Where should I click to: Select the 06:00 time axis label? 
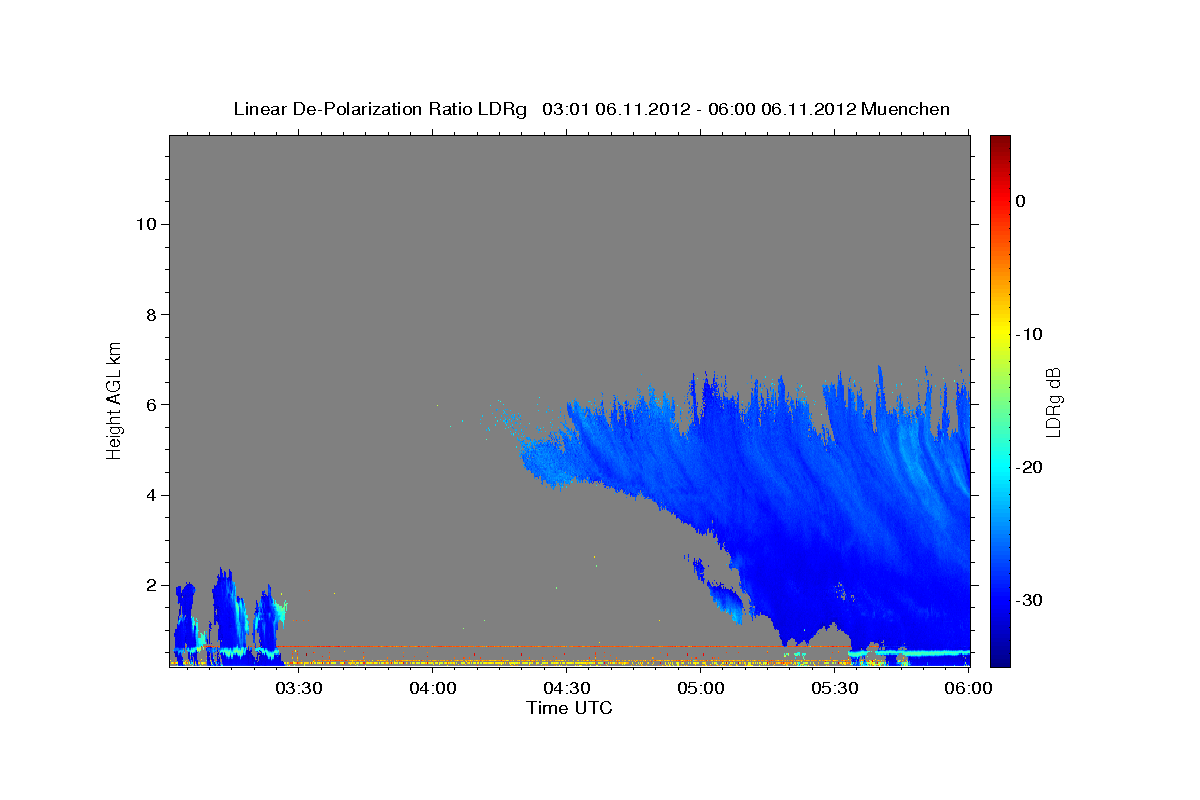click(x=969, y=688)
